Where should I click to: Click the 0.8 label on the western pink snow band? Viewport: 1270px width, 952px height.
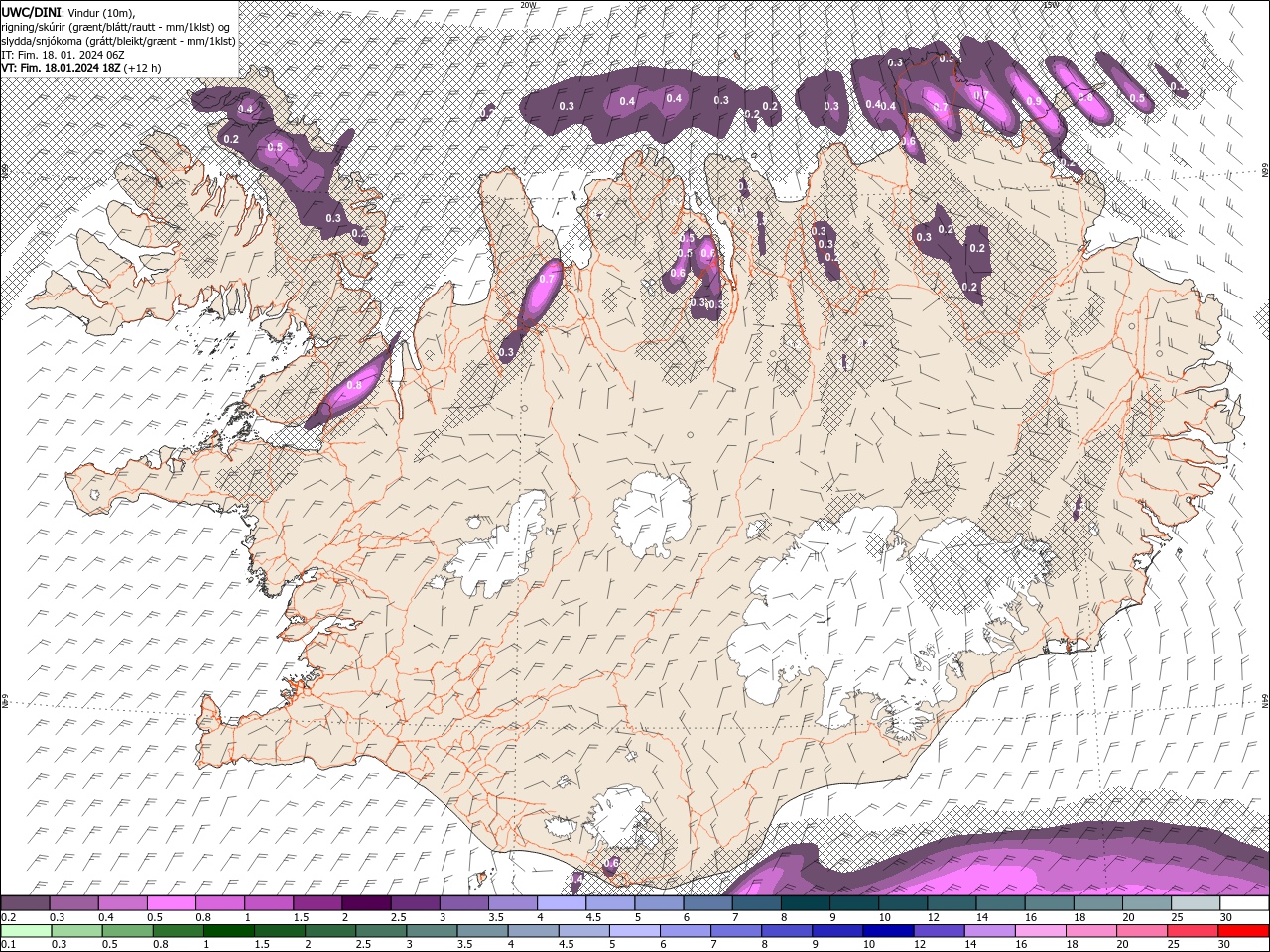[354, 385]
